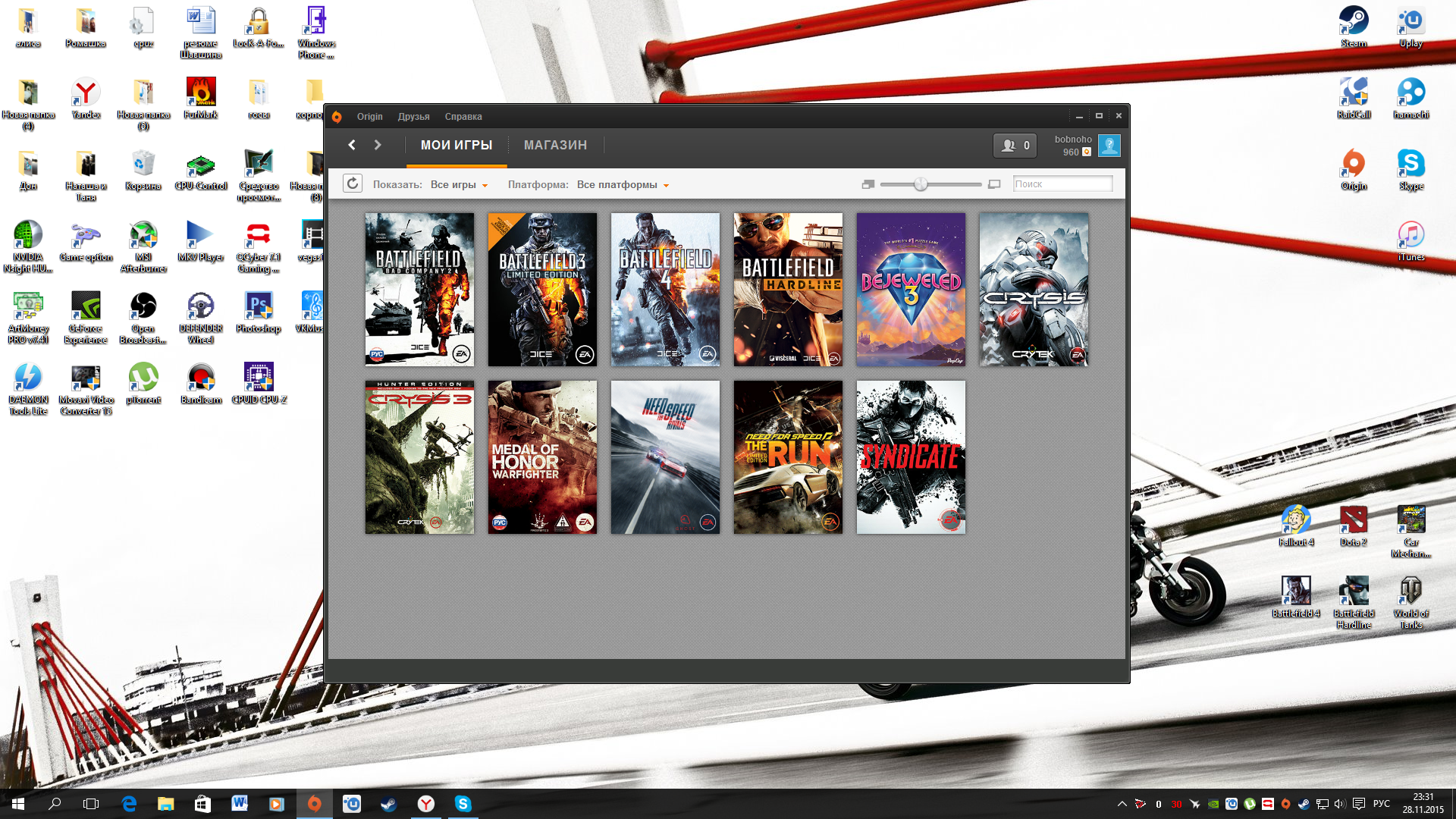
Task: Click the Поиск search field
Action: [x=1062, y=184]
